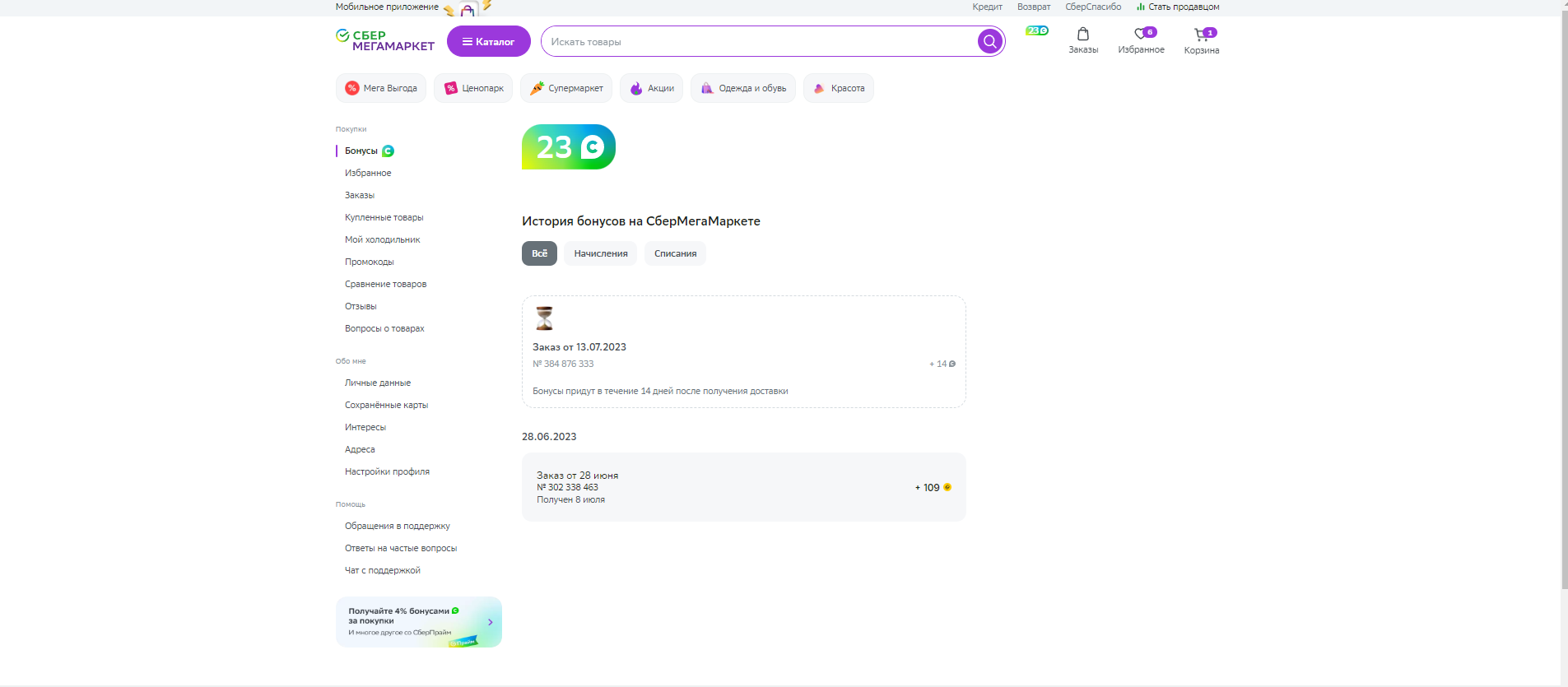Screen dimensions: 1568x687
Task: Open Купленные товары in the sidebar
Action: pos(384,218)
